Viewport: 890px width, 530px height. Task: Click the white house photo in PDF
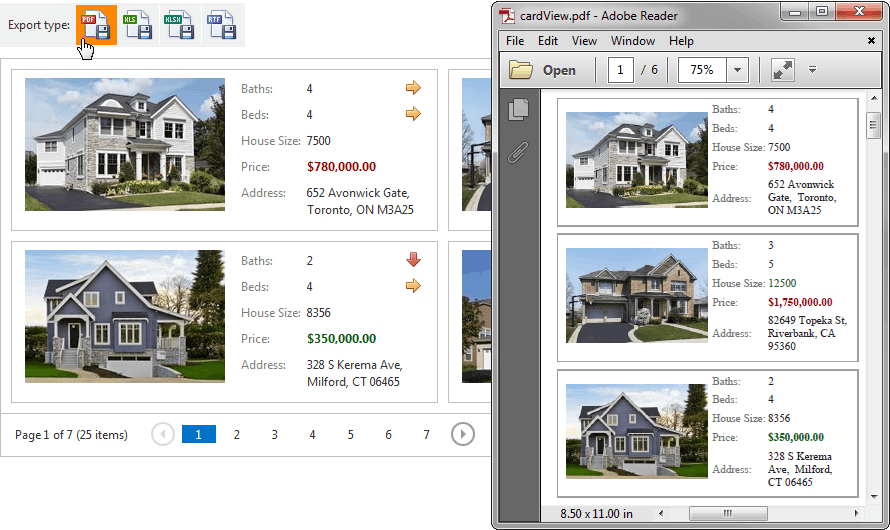637,160
